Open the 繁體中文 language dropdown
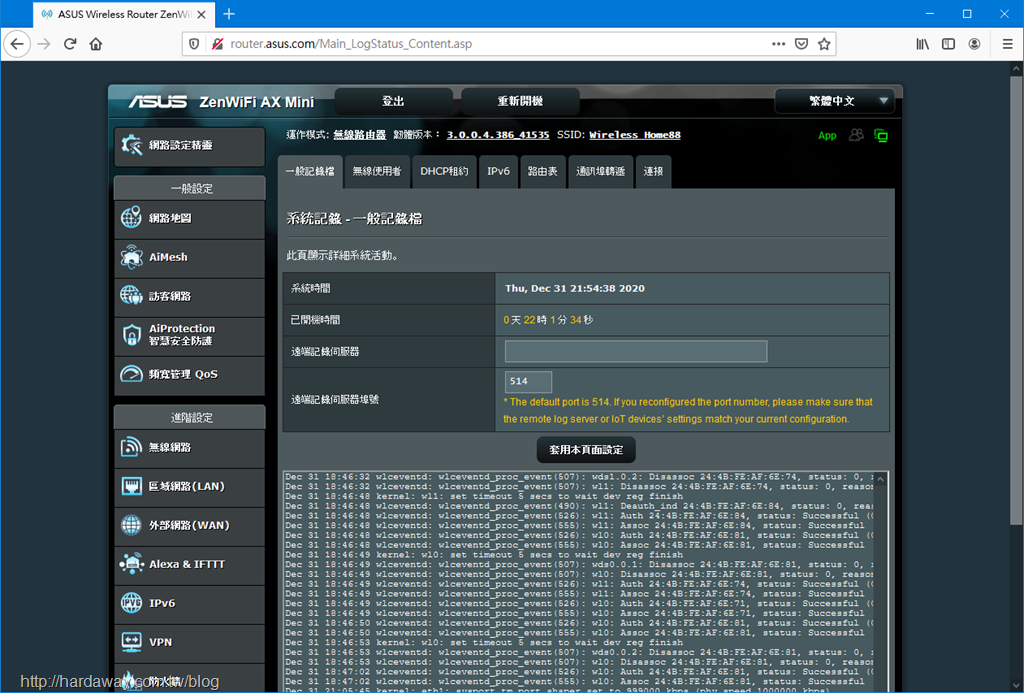 [x=834, y=101]
